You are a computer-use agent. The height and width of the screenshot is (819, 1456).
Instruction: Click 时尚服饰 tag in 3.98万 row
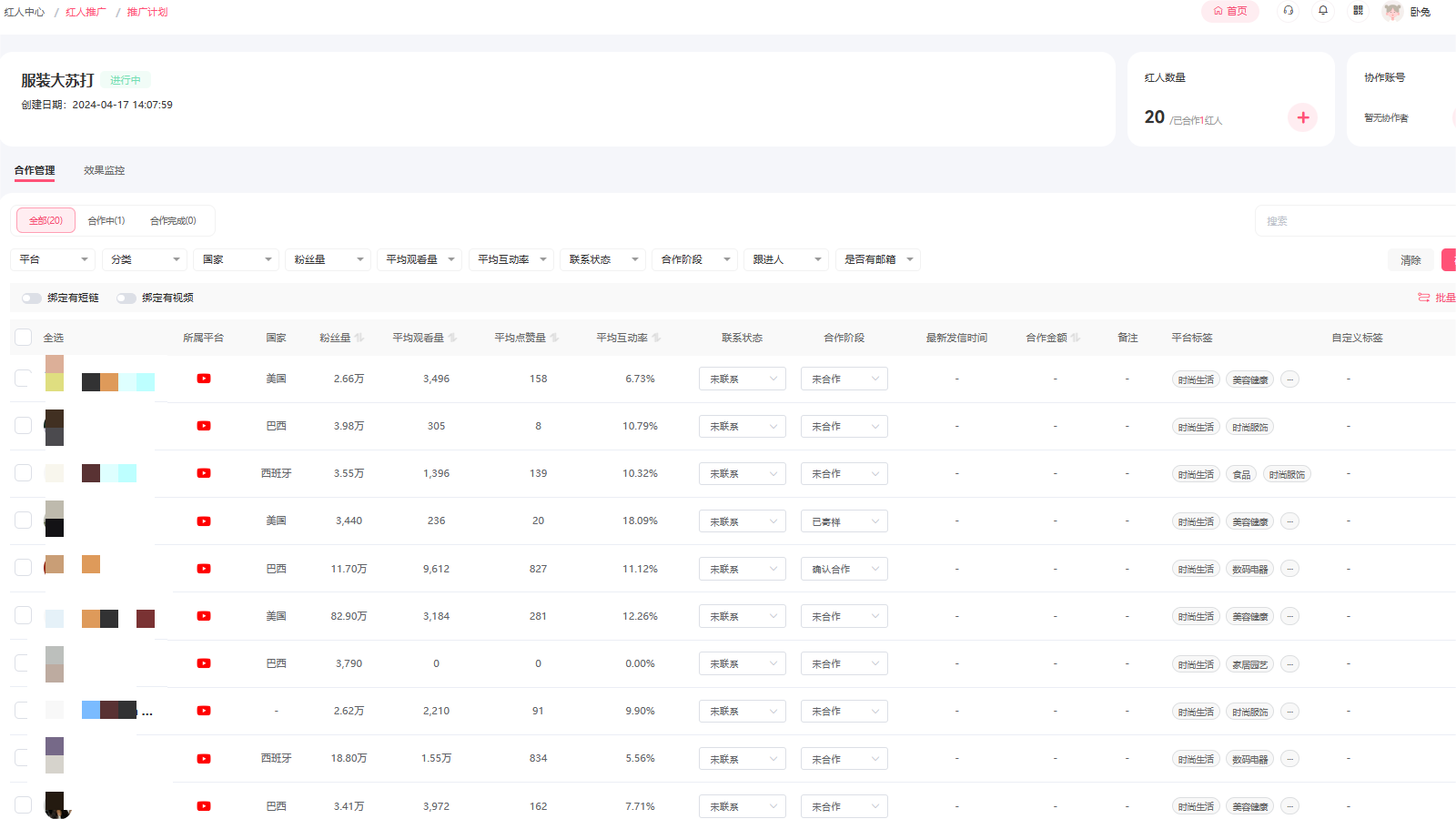[x=1250, y=427]
